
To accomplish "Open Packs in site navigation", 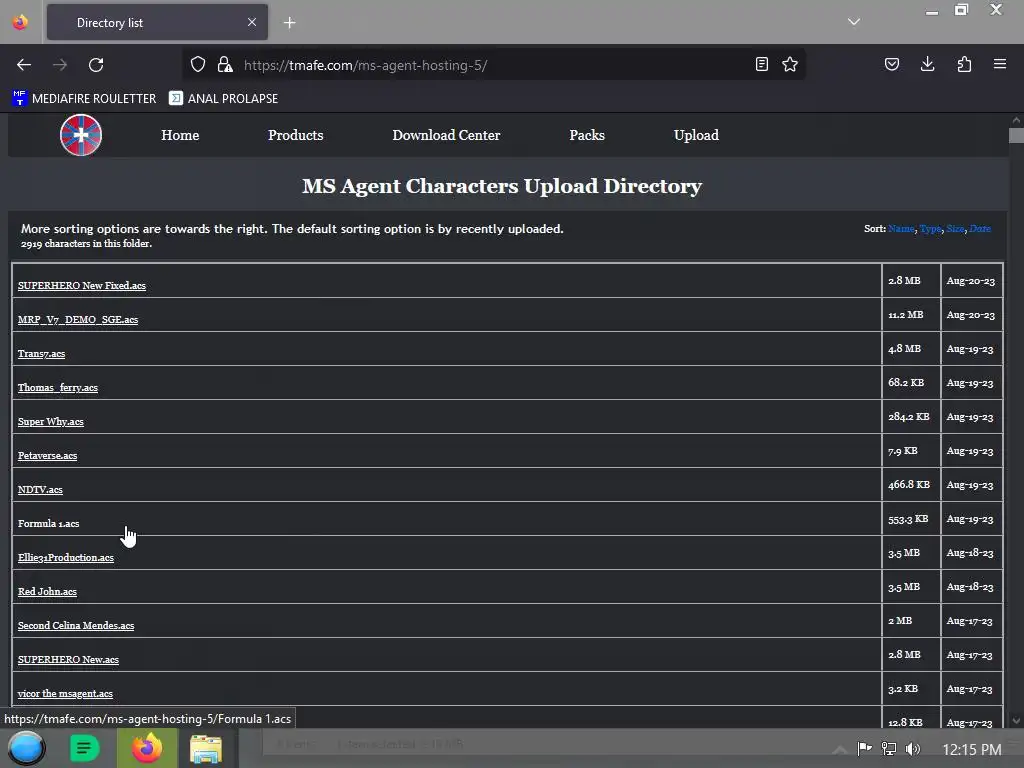I will pyautogui.click(x=586, y=135).
